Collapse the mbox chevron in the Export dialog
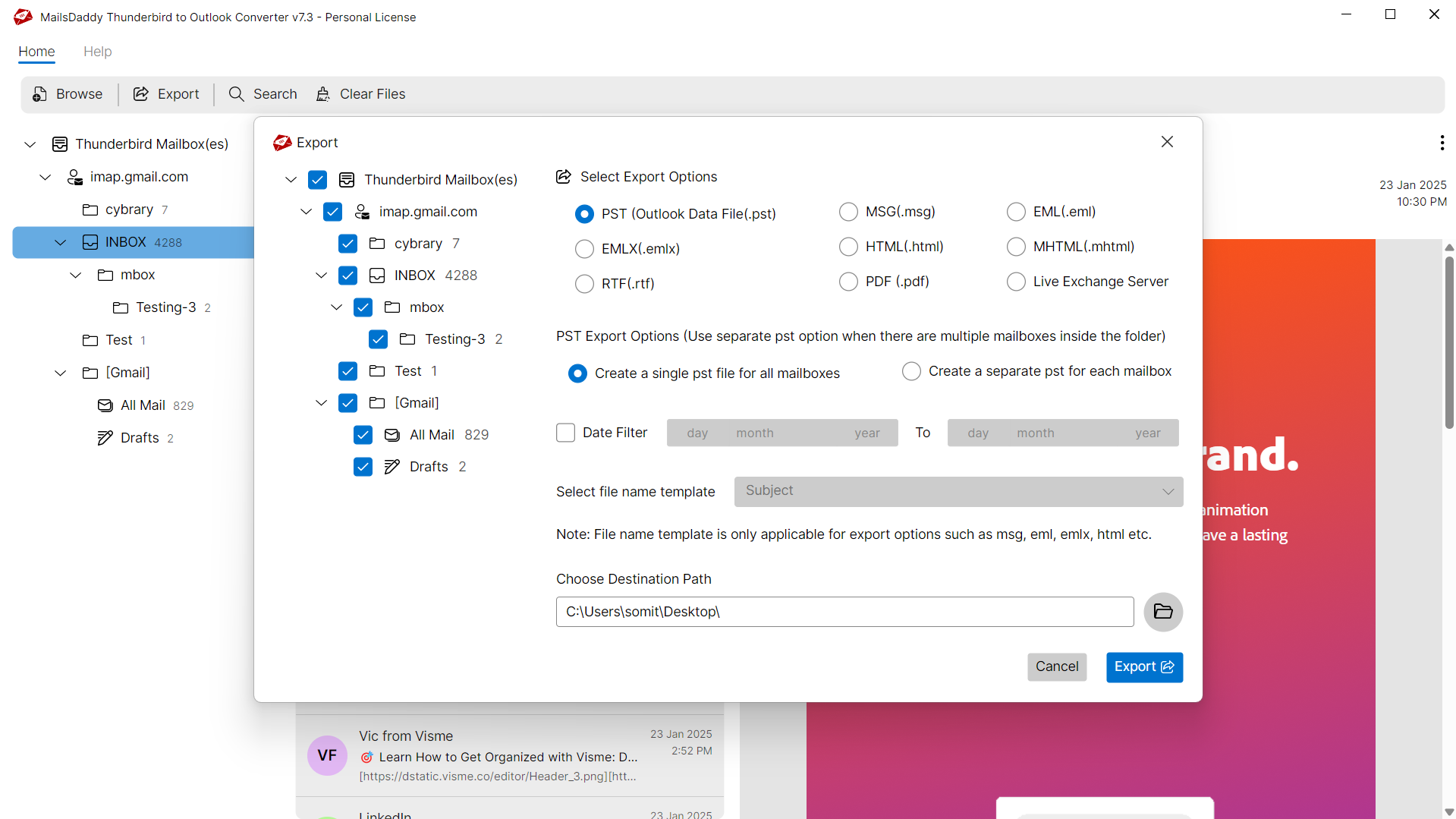Screen dimensions: 1456x819 tap(336, 307)
